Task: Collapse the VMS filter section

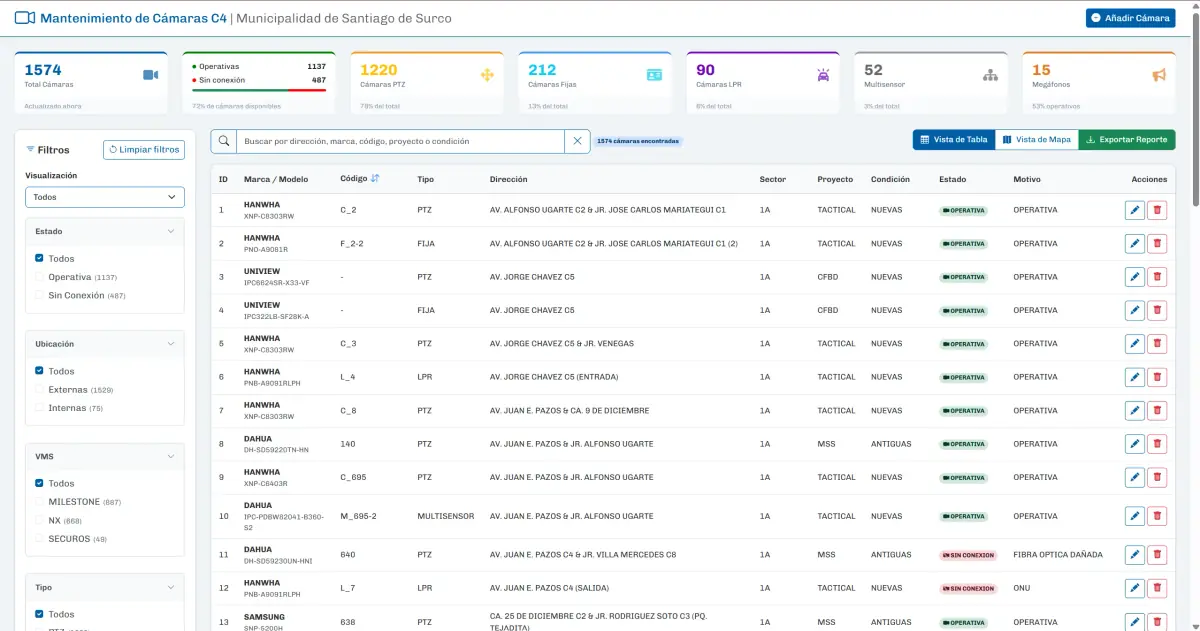Action: tap(171, 456)
